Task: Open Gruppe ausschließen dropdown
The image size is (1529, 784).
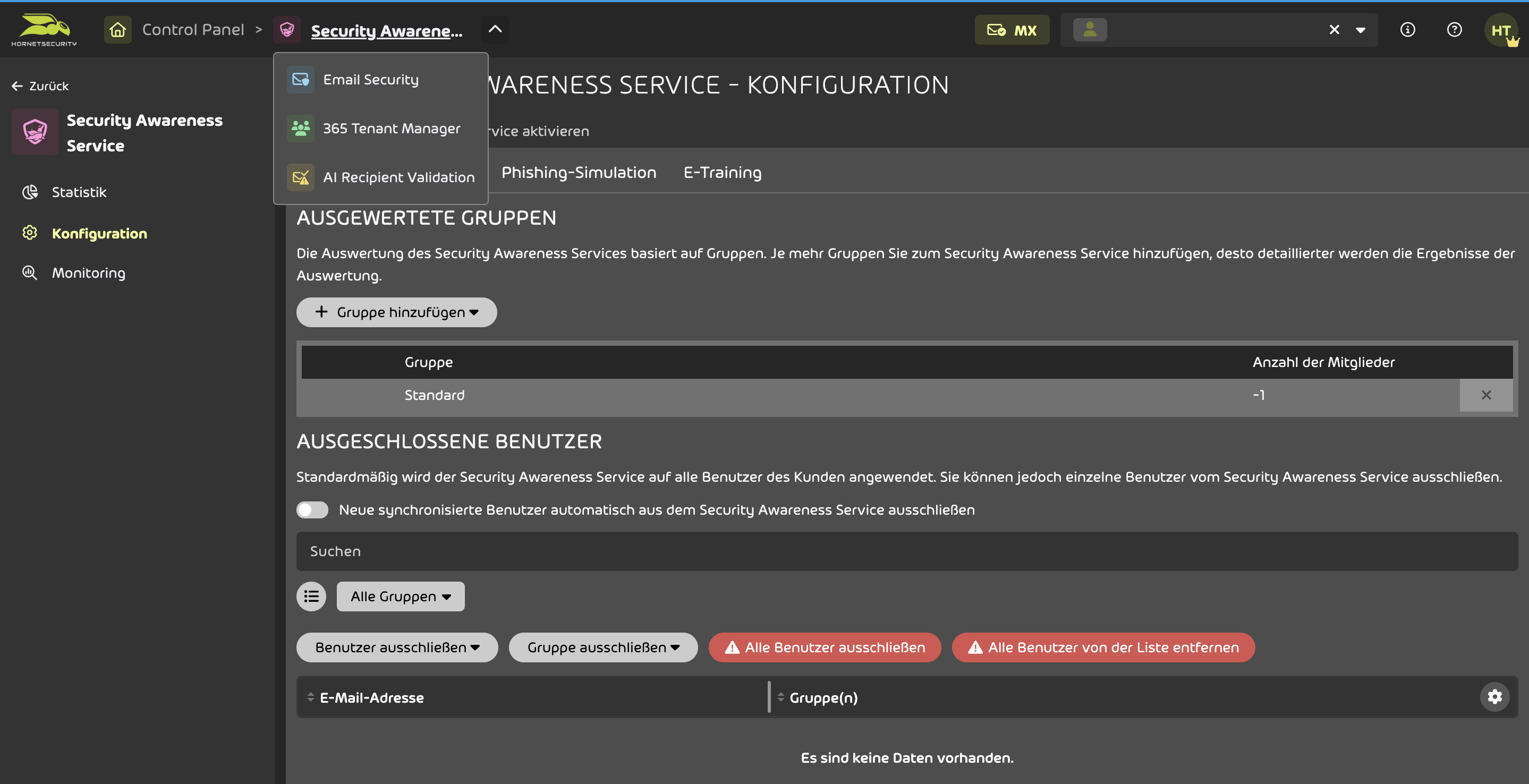Action: coord(603,647)
